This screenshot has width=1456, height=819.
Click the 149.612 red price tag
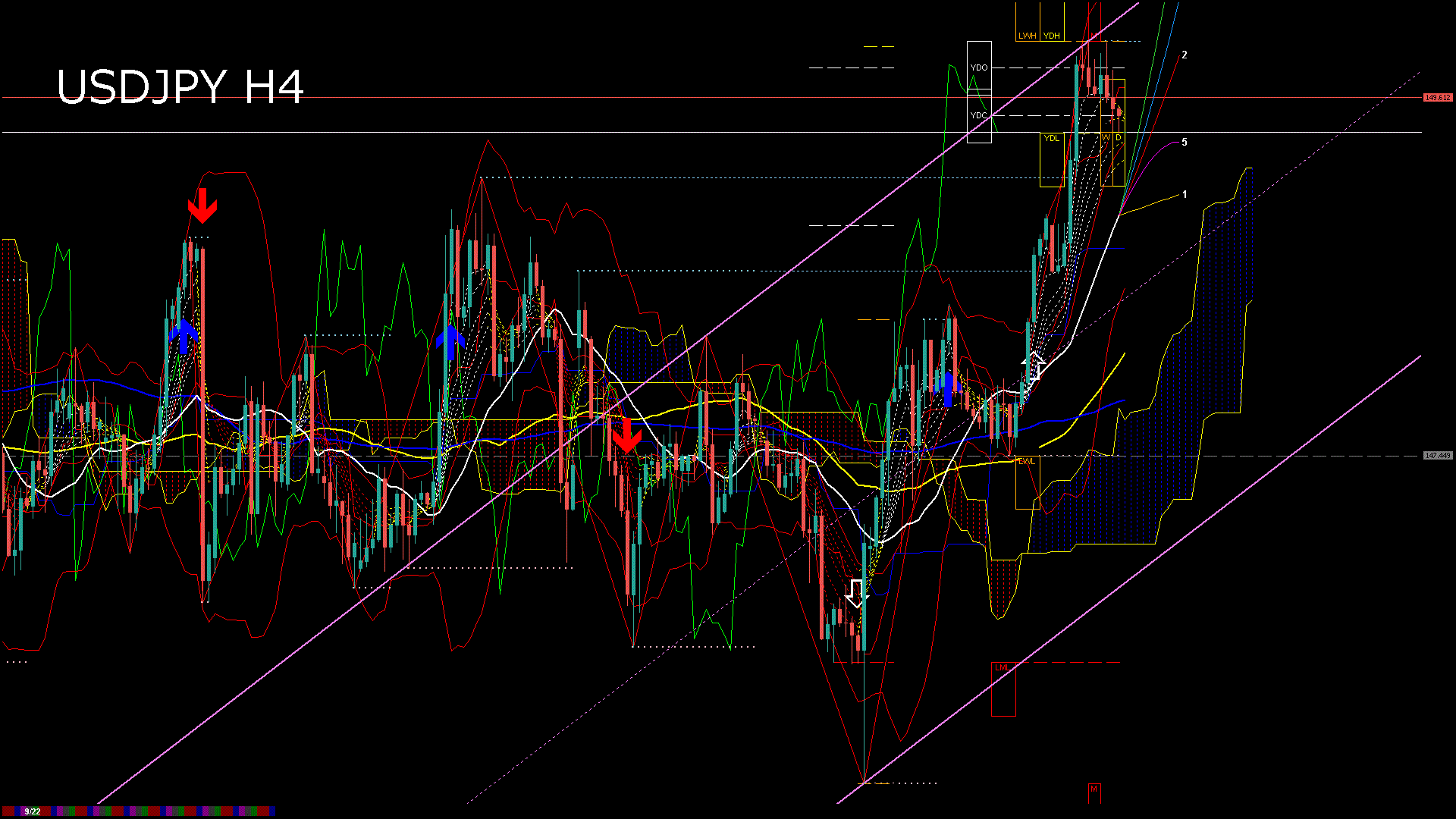pos(1437,98)
